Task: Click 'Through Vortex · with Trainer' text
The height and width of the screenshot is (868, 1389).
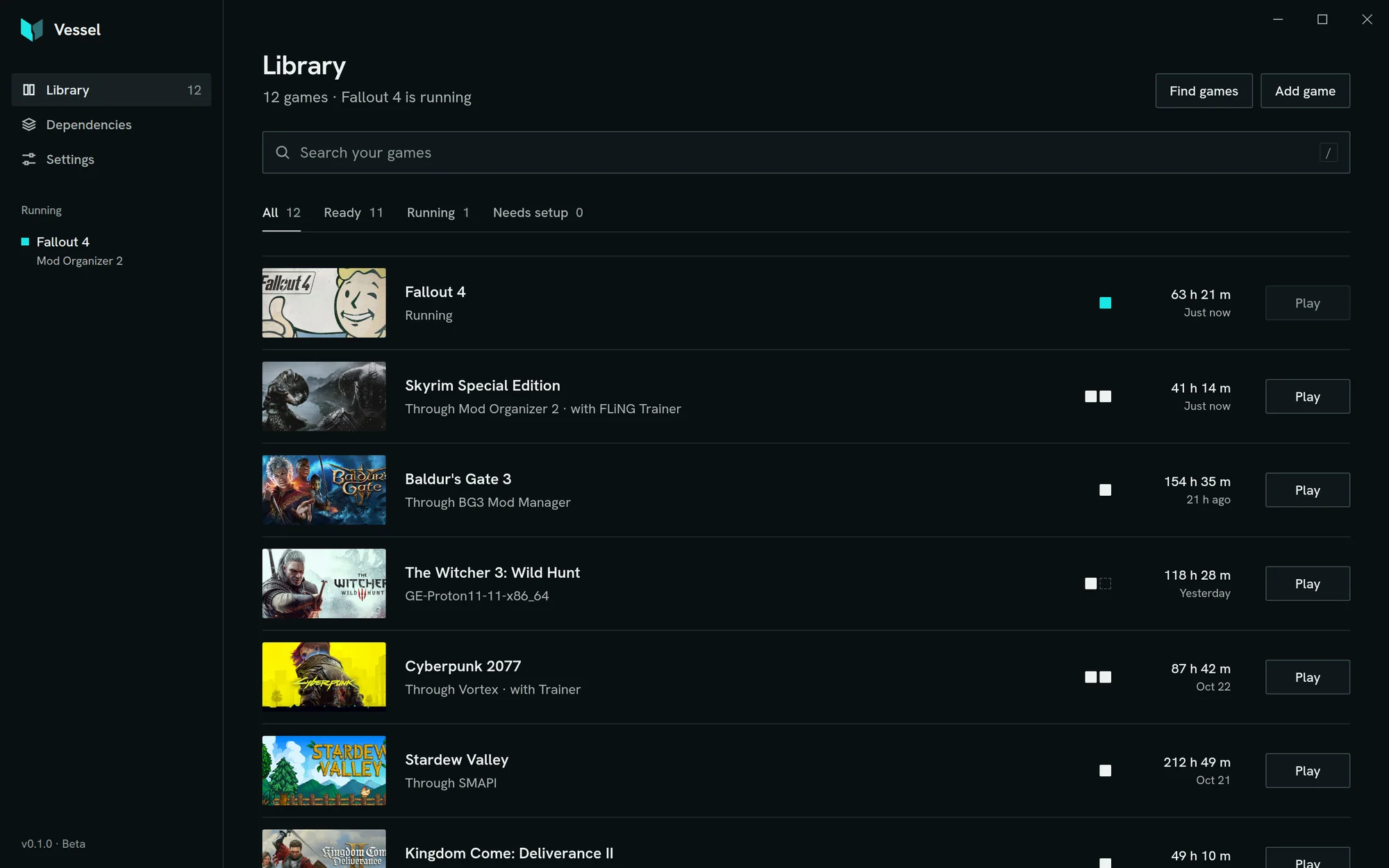Action: tap(492, 690)
